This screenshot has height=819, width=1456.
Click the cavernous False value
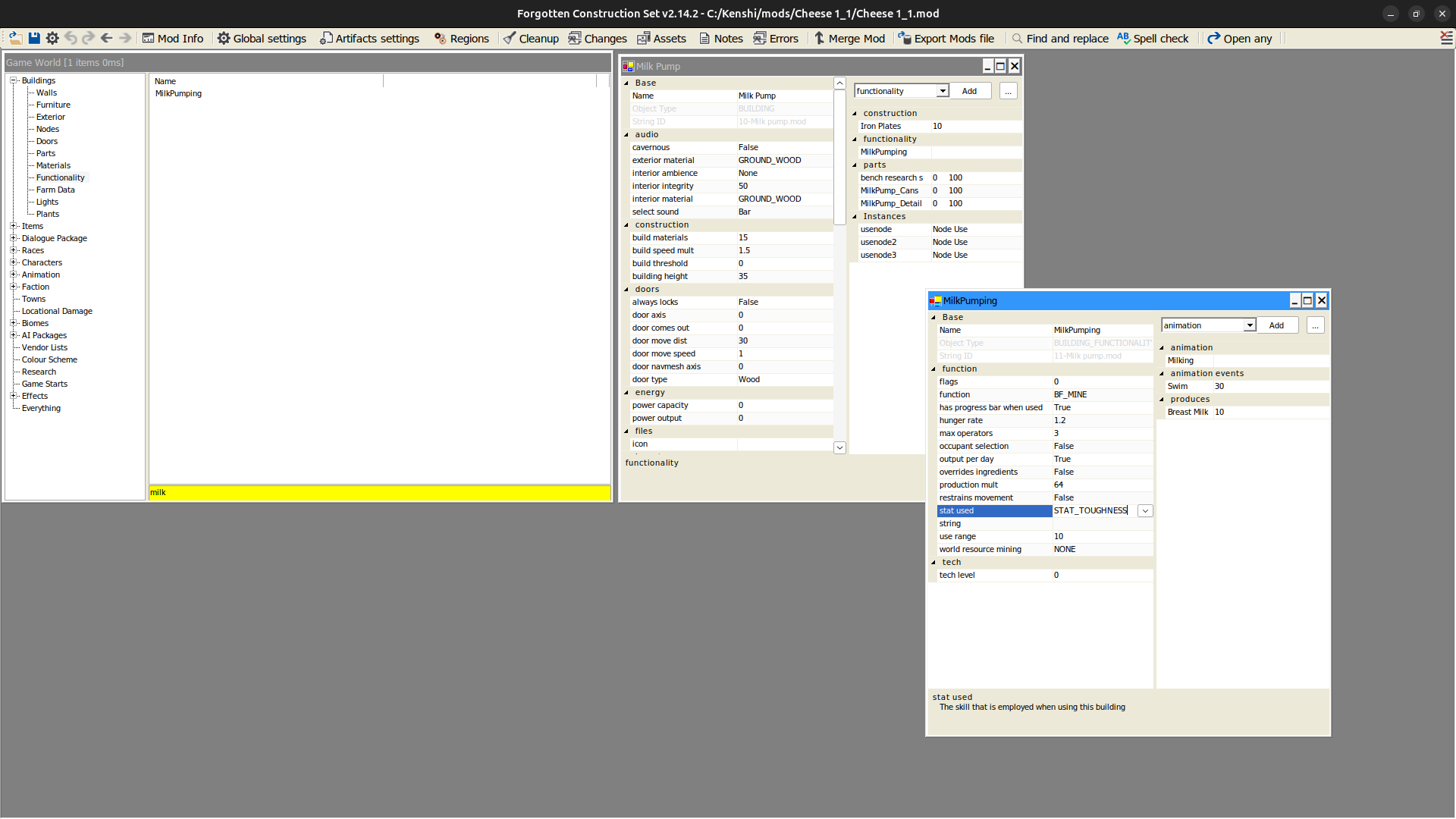pyautogui.click(x=784, y=148)
